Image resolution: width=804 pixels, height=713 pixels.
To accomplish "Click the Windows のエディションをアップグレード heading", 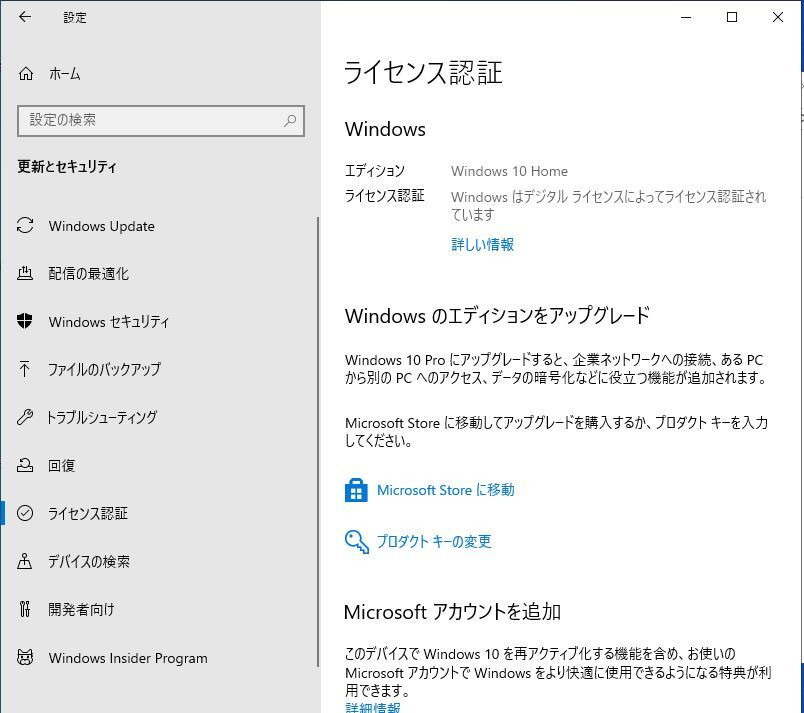I will pyautogui.click(x=497, y=315).
